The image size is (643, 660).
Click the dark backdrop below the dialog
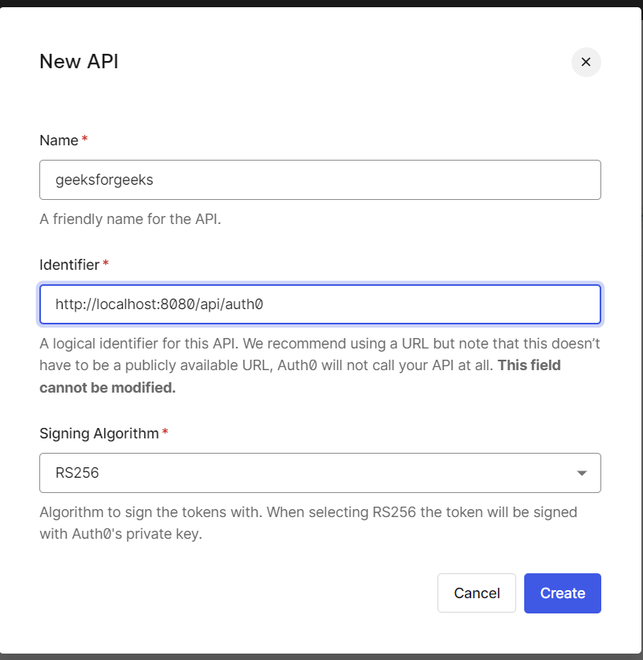coord(320,656)
